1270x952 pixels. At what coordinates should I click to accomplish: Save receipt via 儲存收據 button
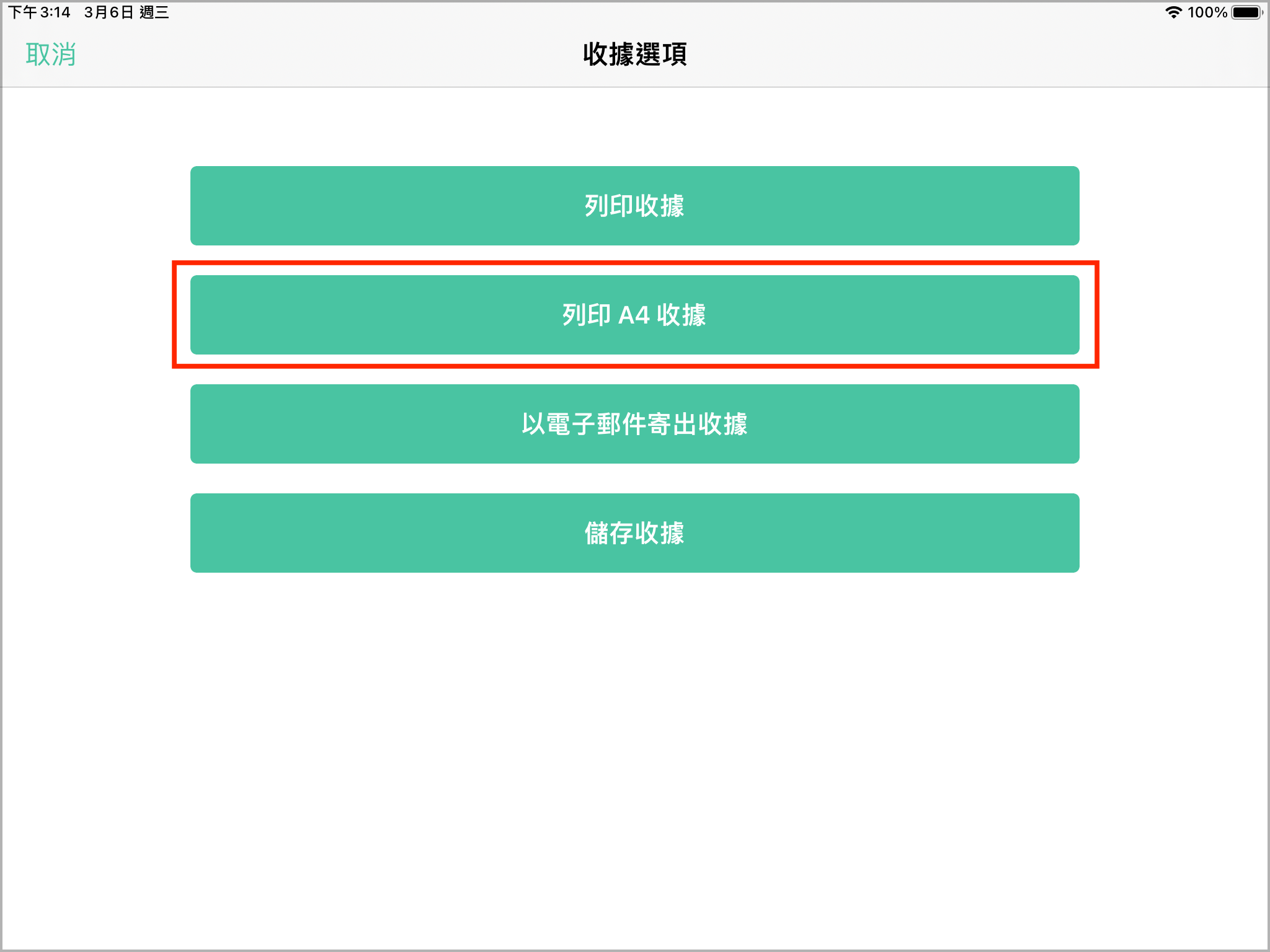pos(634,533)
